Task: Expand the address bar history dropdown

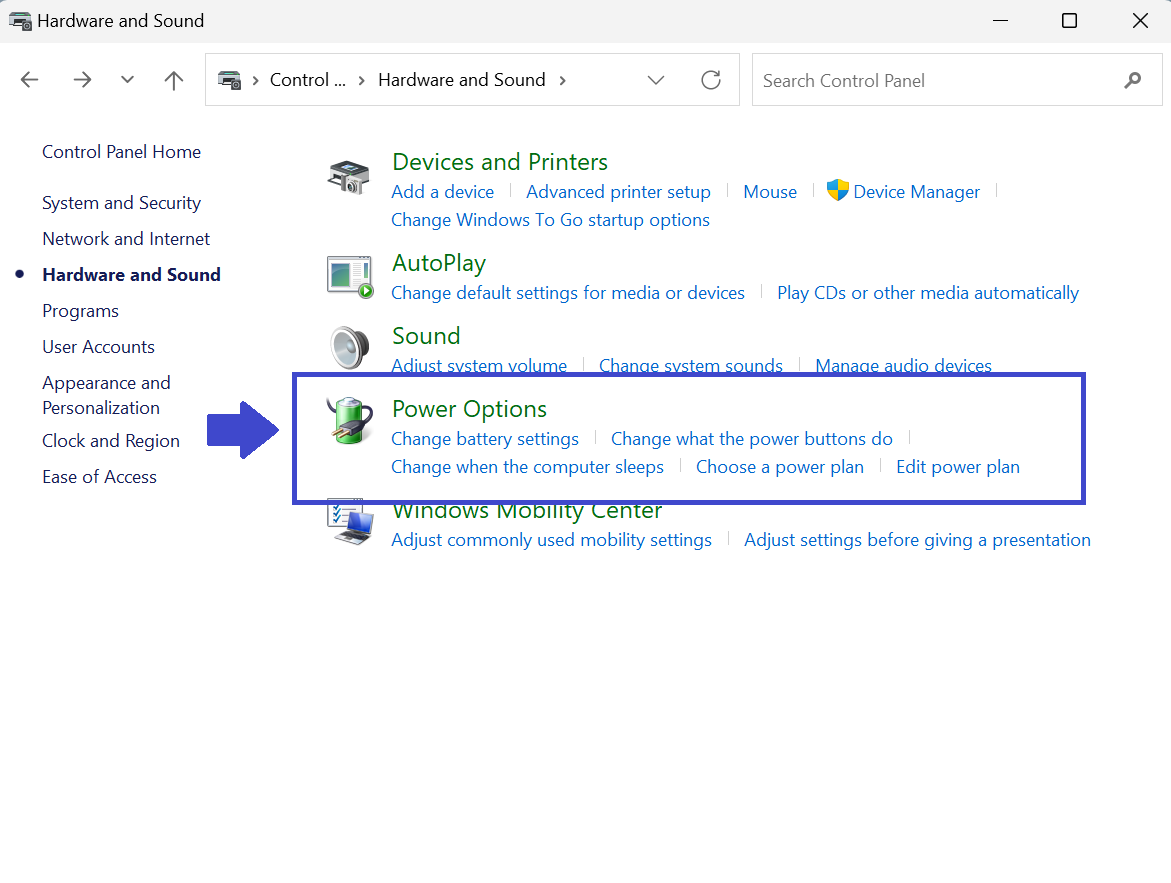Action: (656, 80)
